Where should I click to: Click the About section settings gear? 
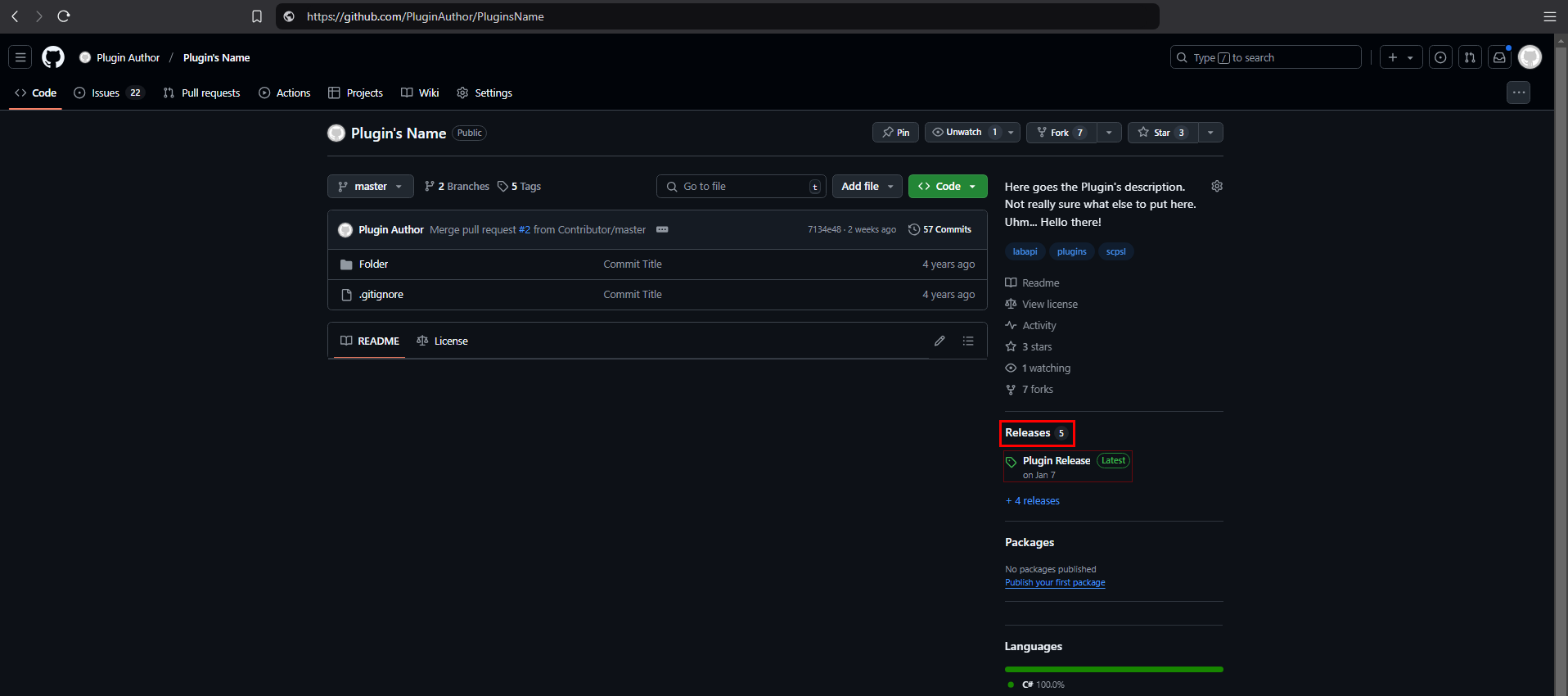click(1217, 187)
